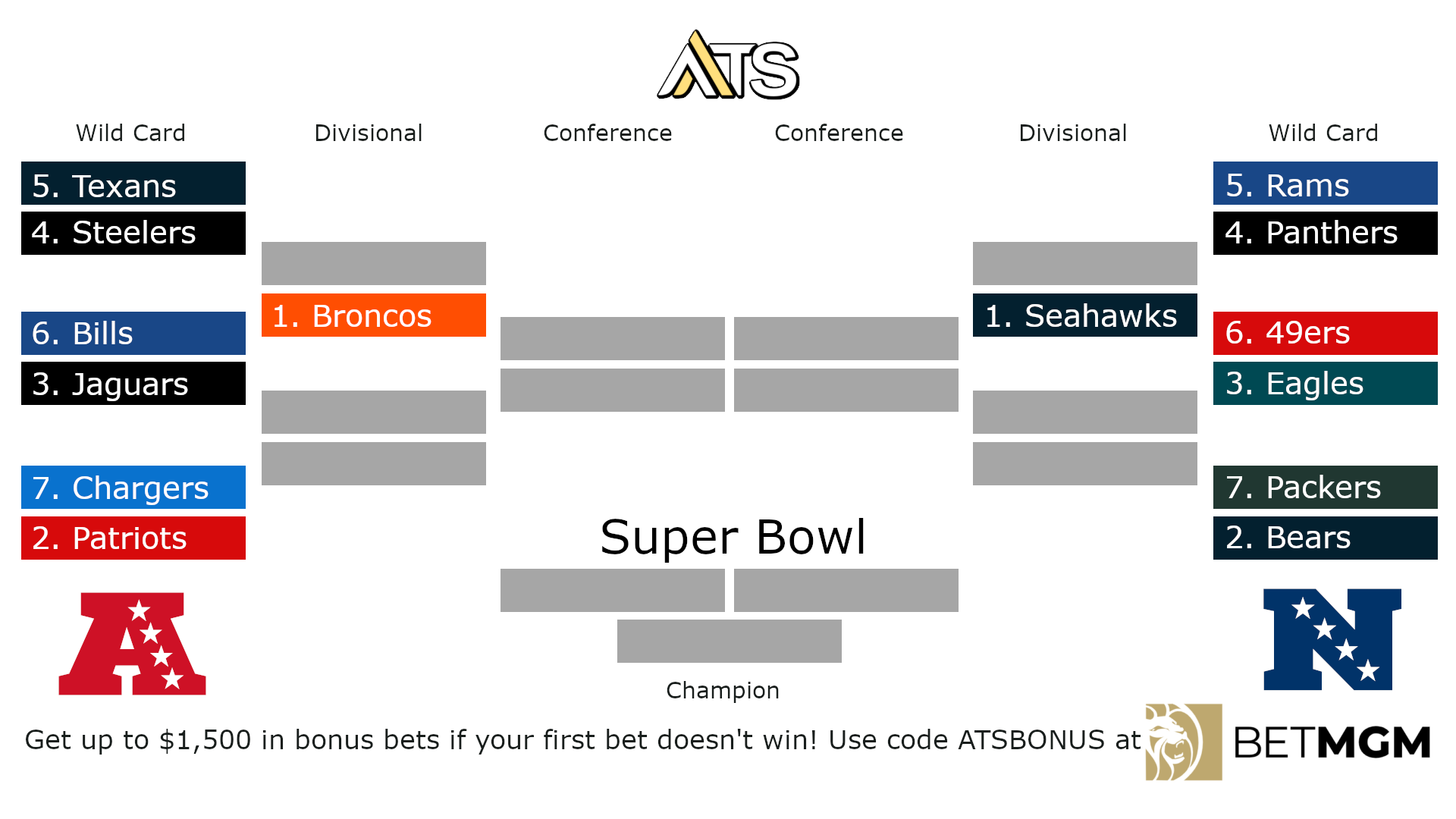Image resolution: width=1456 pixels, height=819 pixels.
Task: Pick 3. Eagles to advance
Action: tap(1325, 383)
